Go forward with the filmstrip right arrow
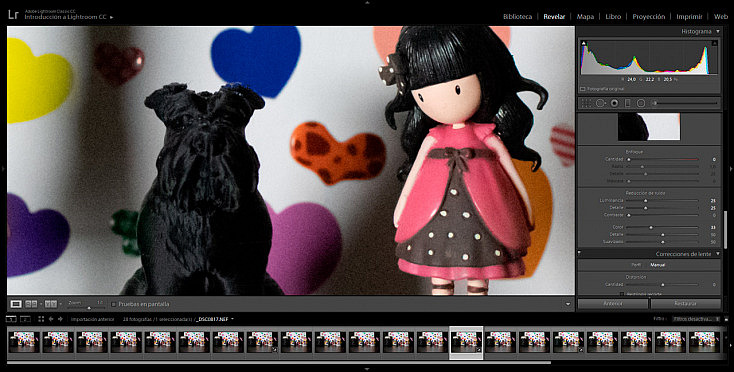The width and height of the screenshot is (734, 372). [60, 319]
